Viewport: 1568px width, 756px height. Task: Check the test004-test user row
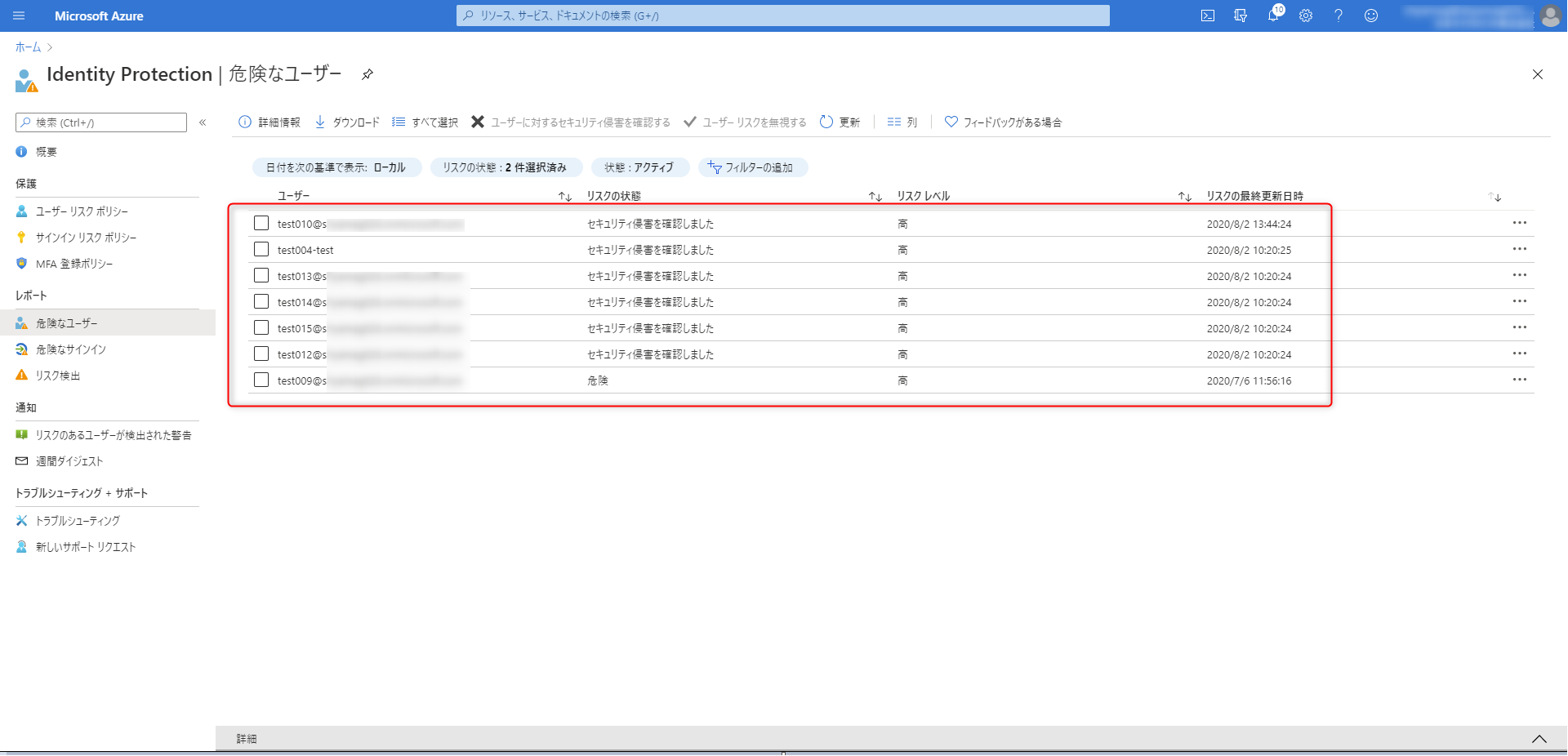pos(261,249)
